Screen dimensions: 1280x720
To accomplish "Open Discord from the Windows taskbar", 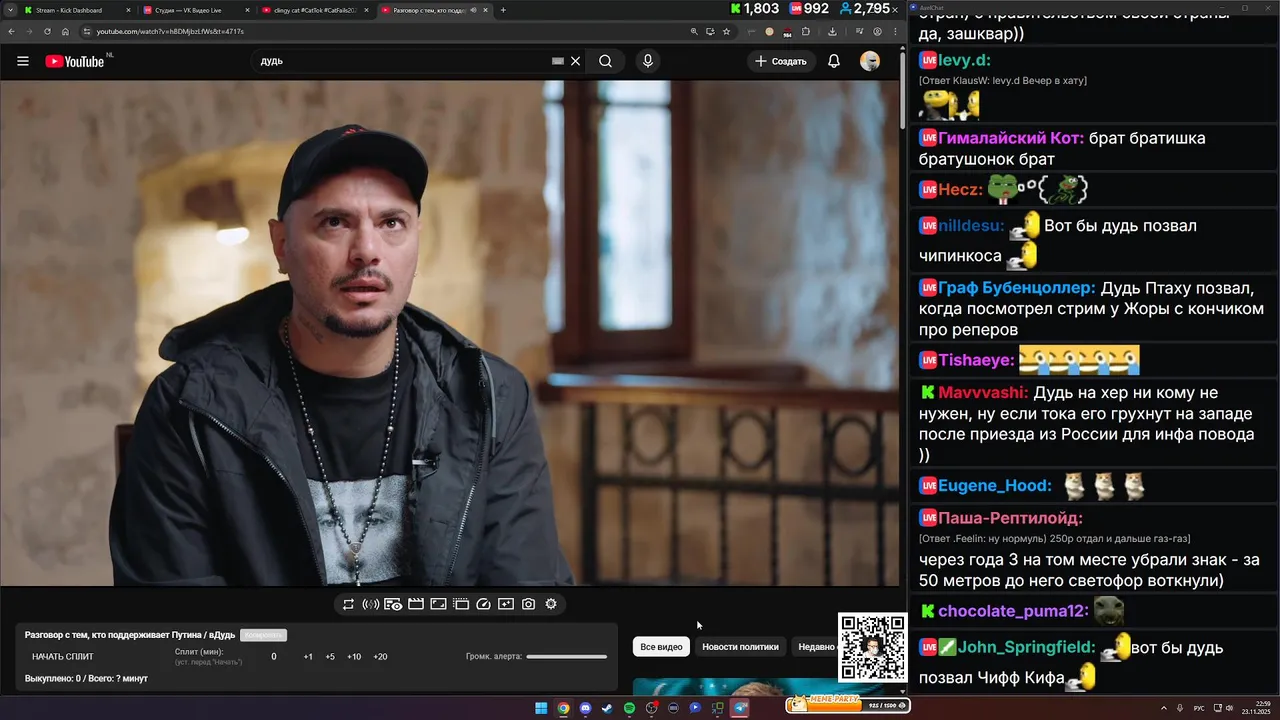I will coord(585,708).
